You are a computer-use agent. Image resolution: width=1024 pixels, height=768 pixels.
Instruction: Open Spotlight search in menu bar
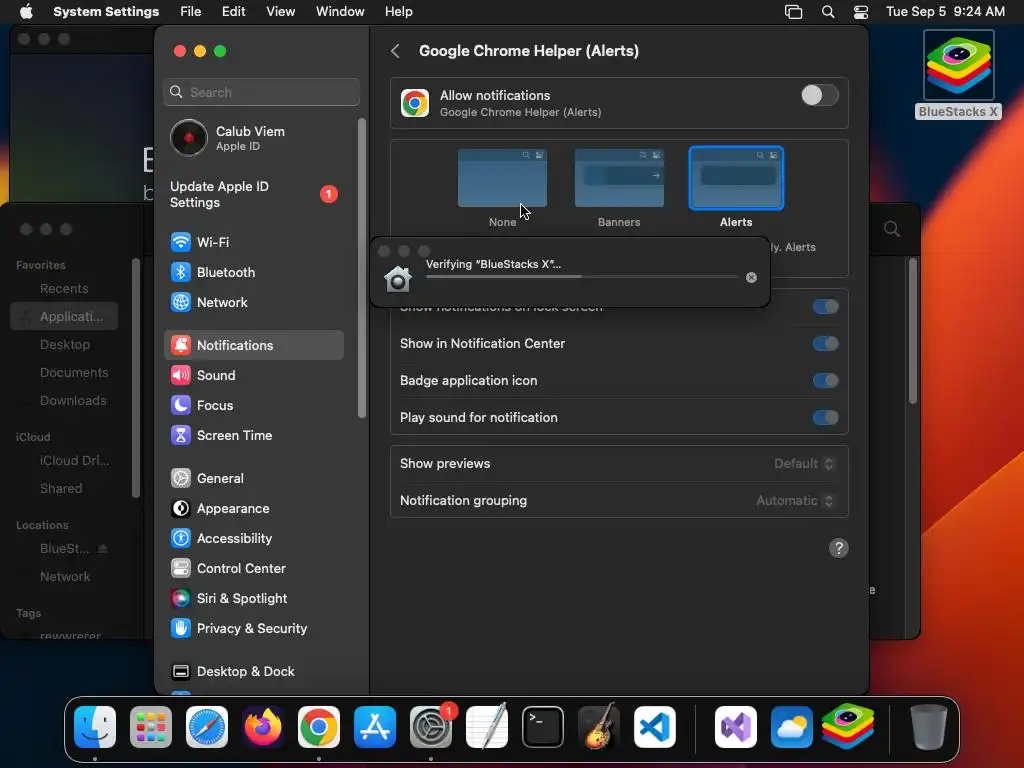click(827, 12)
